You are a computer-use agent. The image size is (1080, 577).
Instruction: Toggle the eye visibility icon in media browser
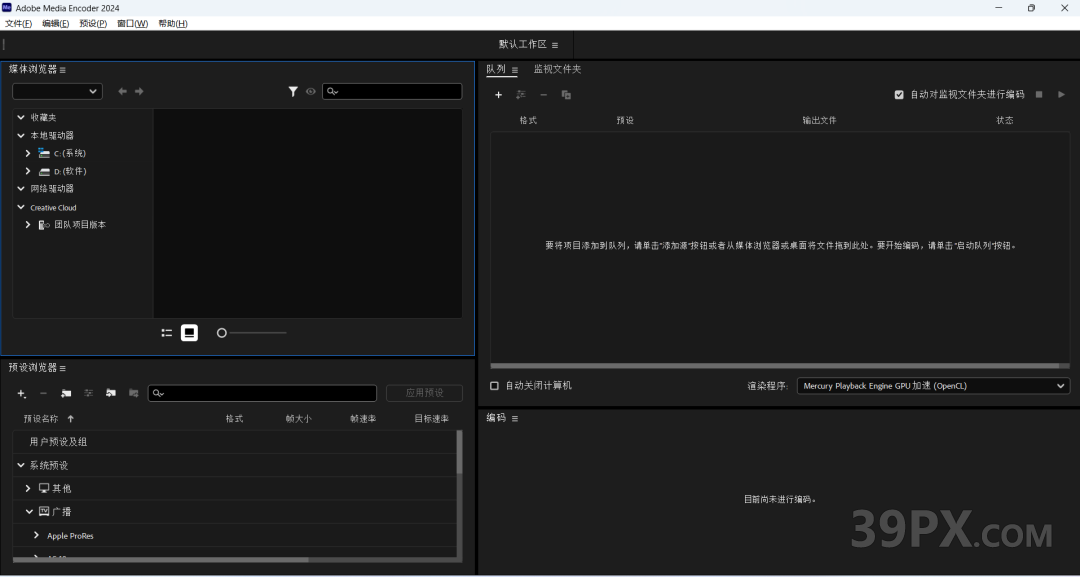point(311,91)
